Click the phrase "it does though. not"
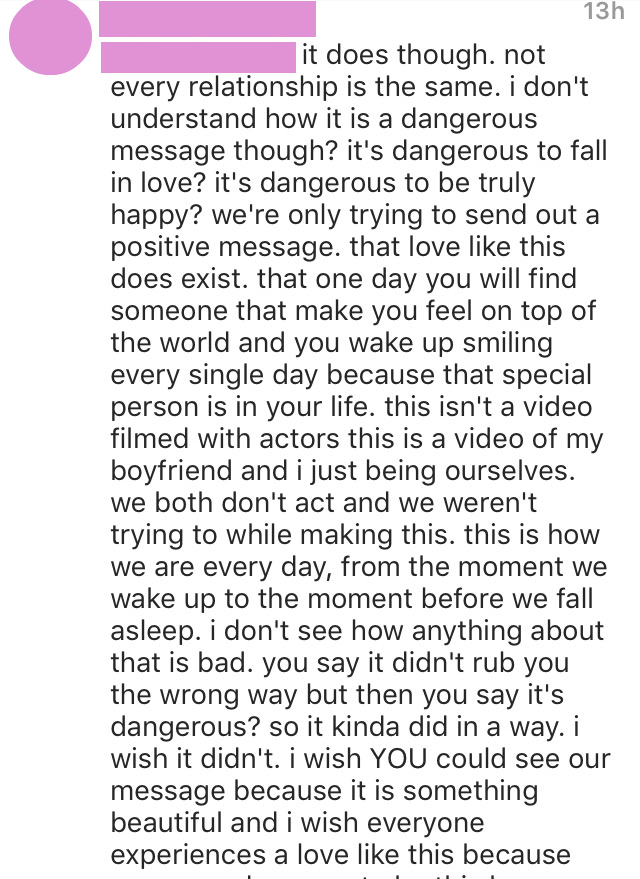 coord(424,55)
